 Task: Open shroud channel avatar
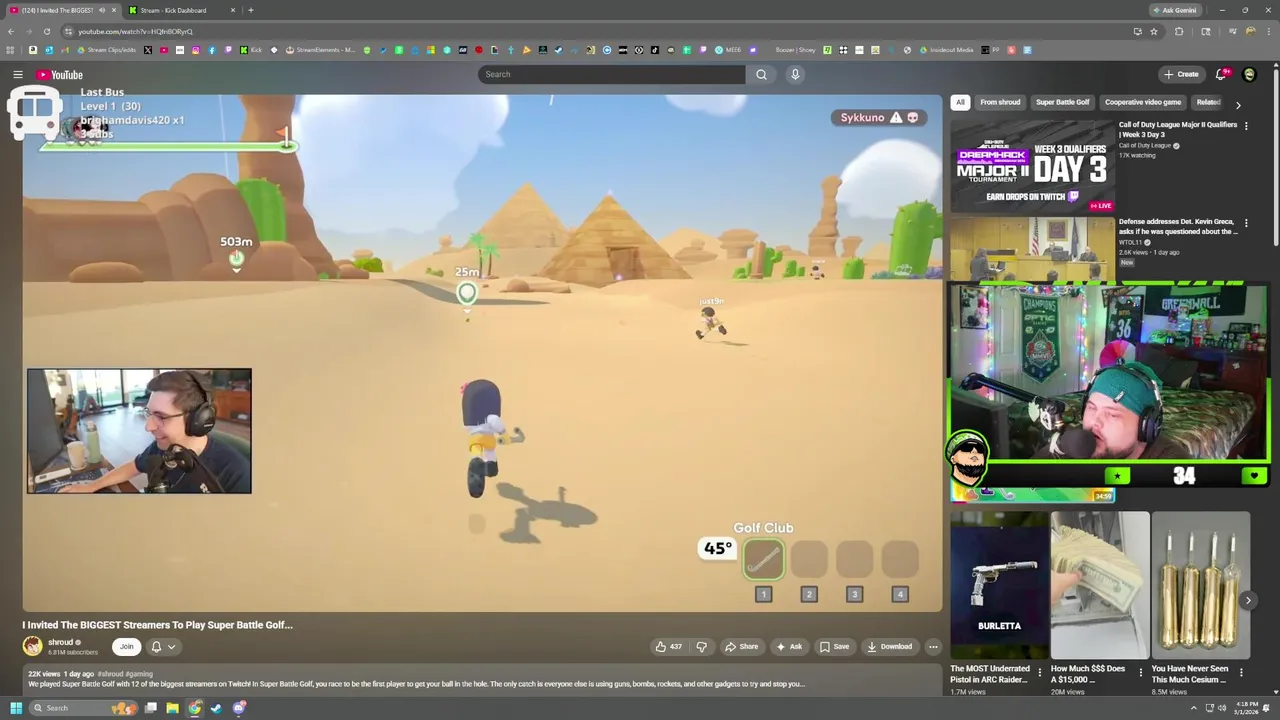[33, 647]
